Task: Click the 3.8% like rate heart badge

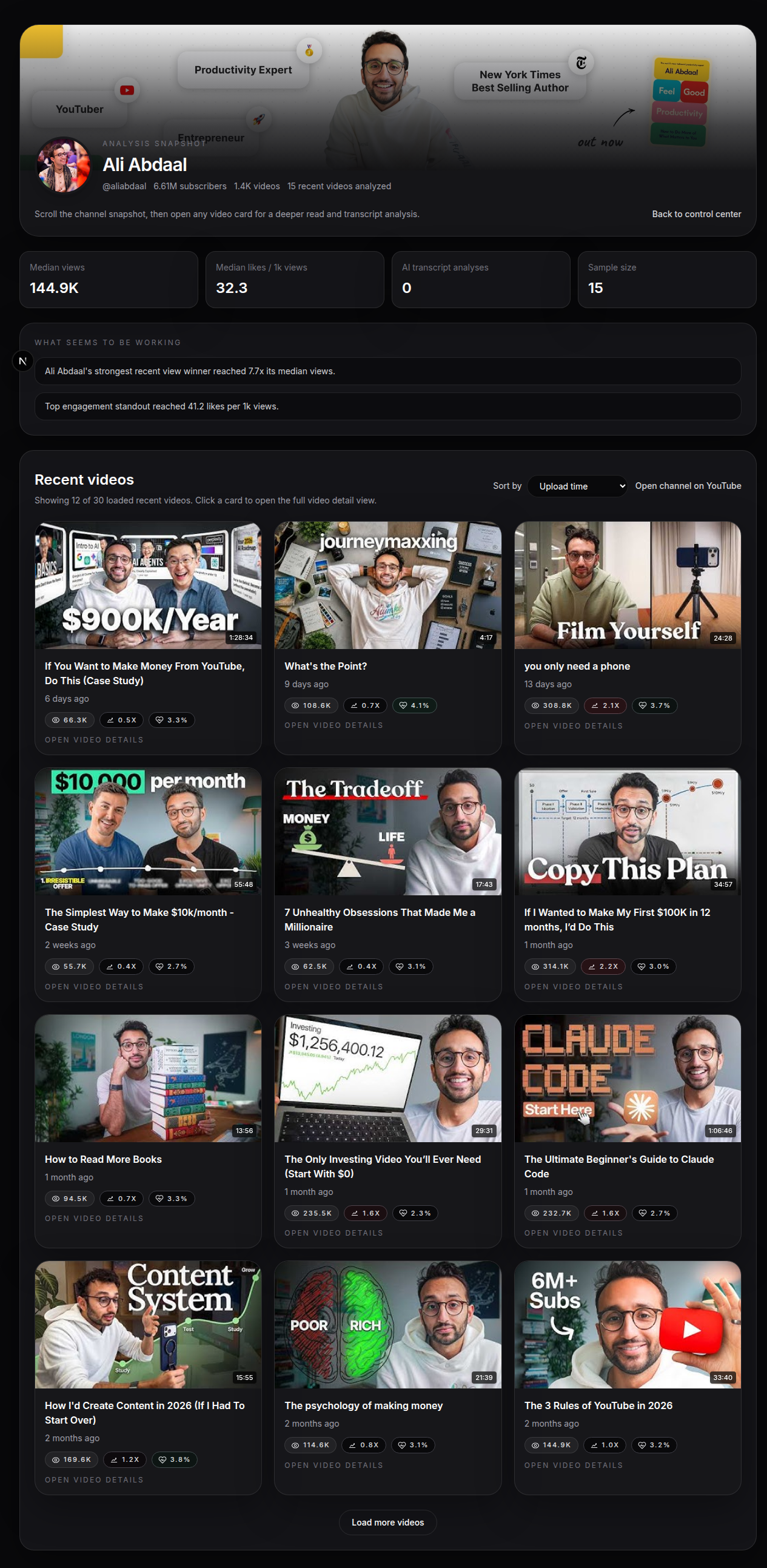Action: coord(174,1459)
